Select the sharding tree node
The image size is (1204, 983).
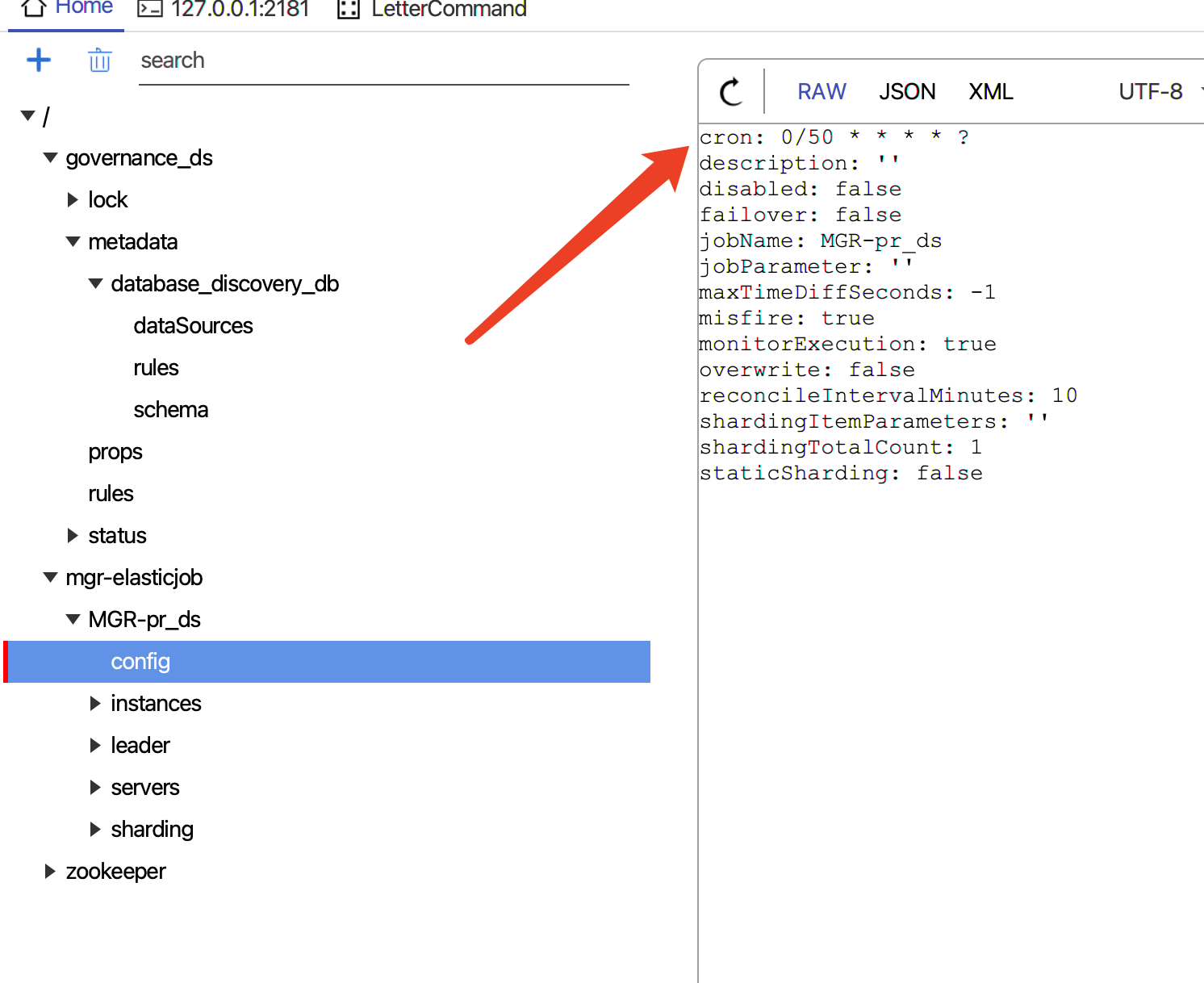(x=152, y=830)
